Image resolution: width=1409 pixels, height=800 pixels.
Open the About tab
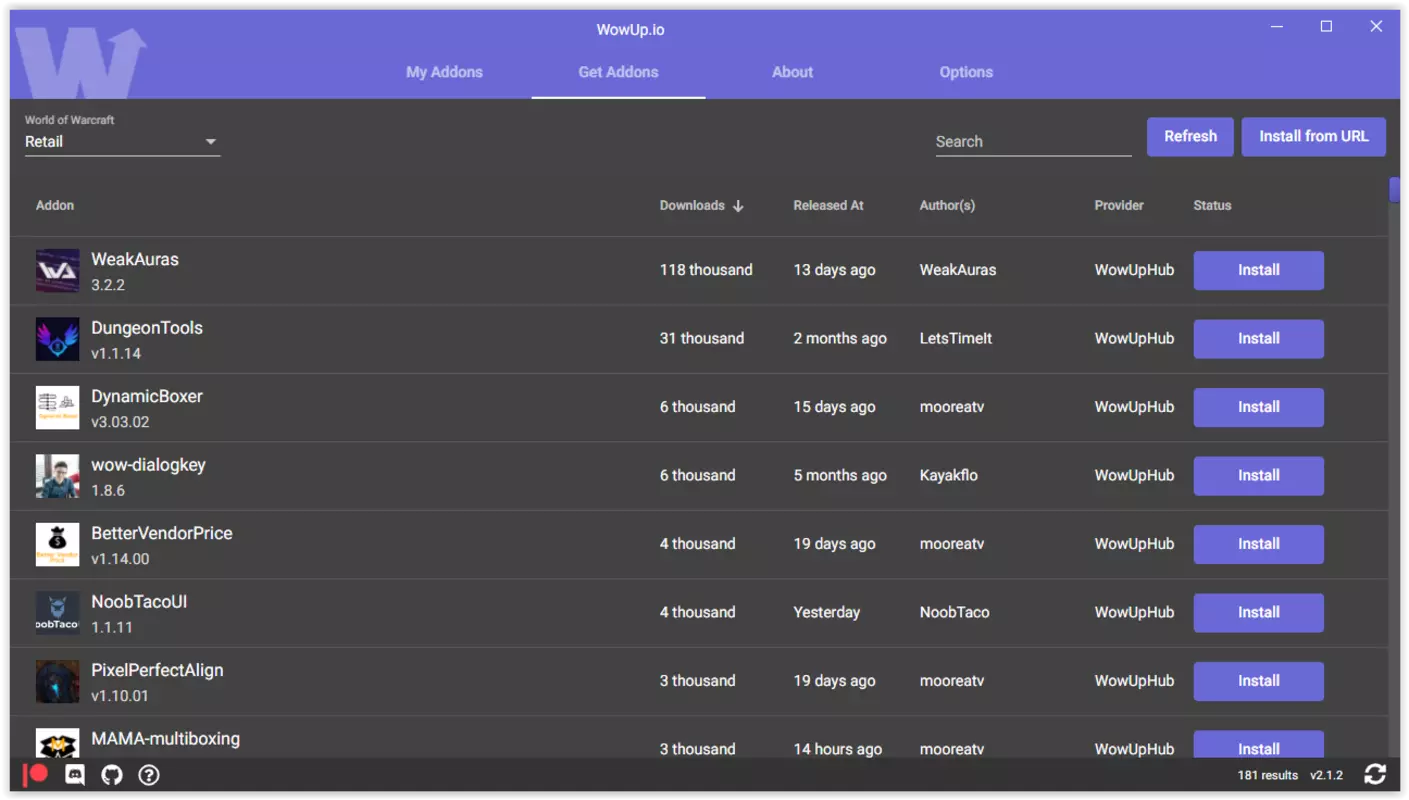click(792, 72)
